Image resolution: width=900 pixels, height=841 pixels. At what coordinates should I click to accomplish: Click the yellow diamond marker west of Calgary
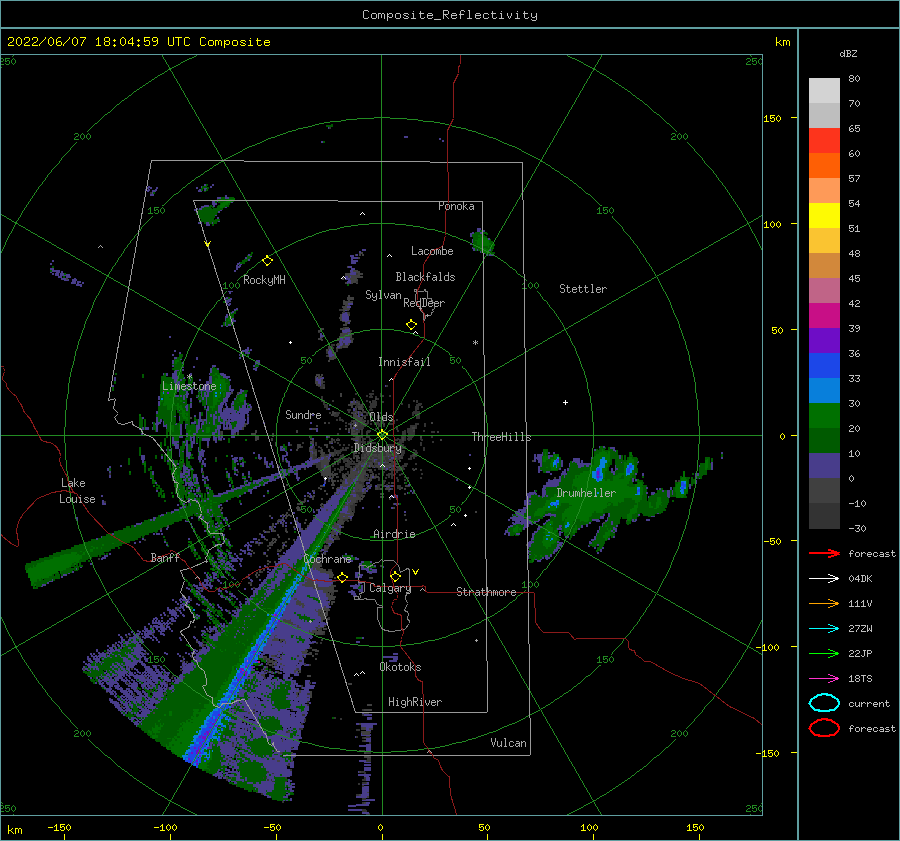[342, 577]
